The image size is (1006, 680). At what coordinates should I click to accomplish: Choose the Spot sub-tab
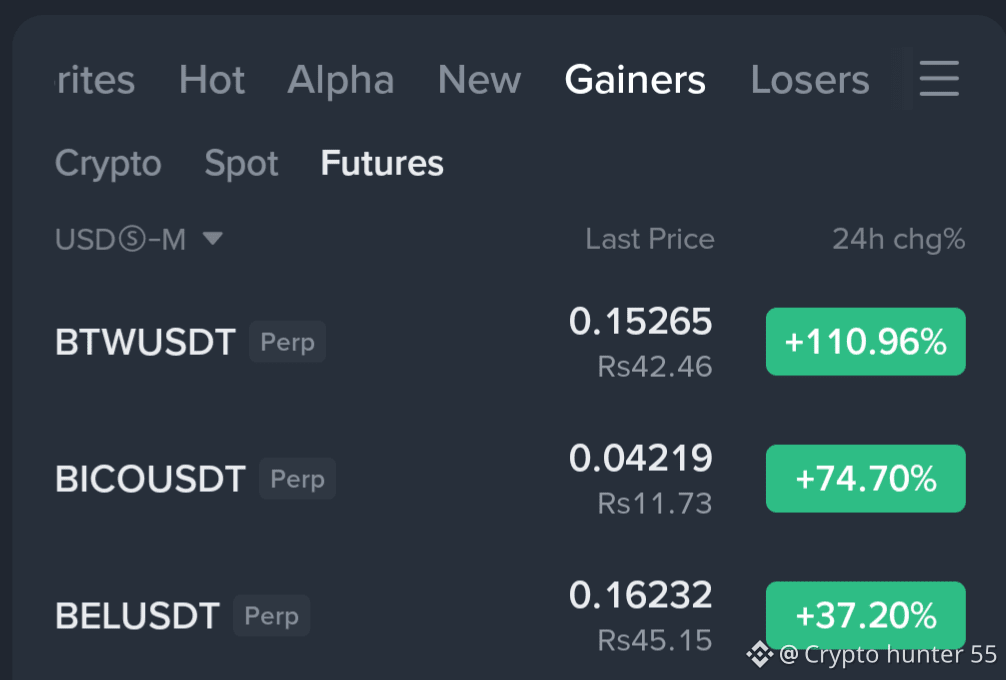coord(241,163)
